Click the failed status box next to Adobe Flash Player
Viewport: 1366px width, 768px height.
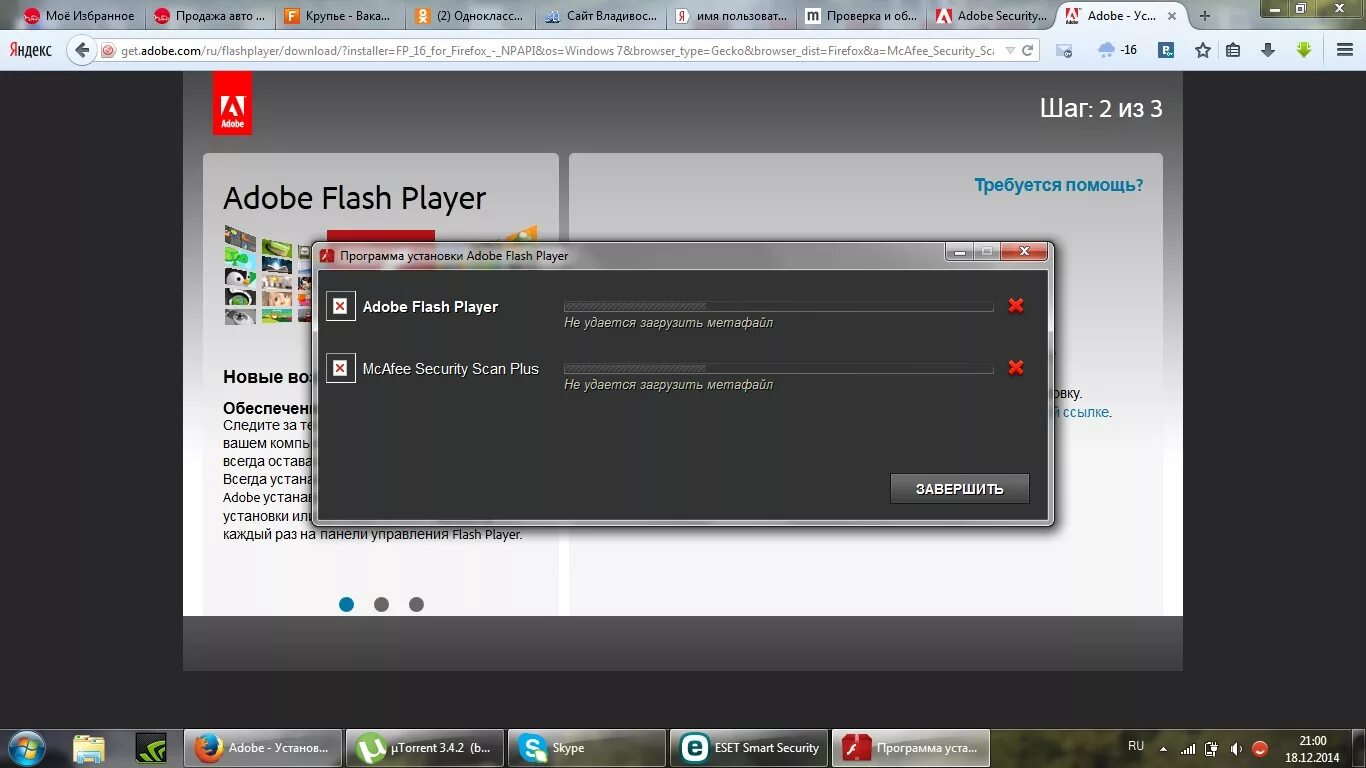340,306
